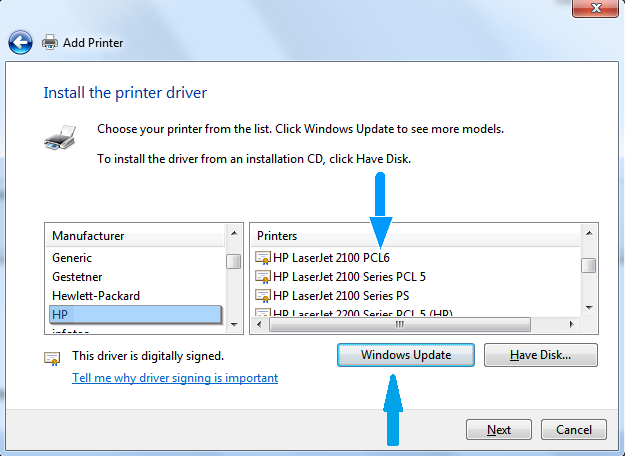Open Tell me why driver signing is important

175,378
